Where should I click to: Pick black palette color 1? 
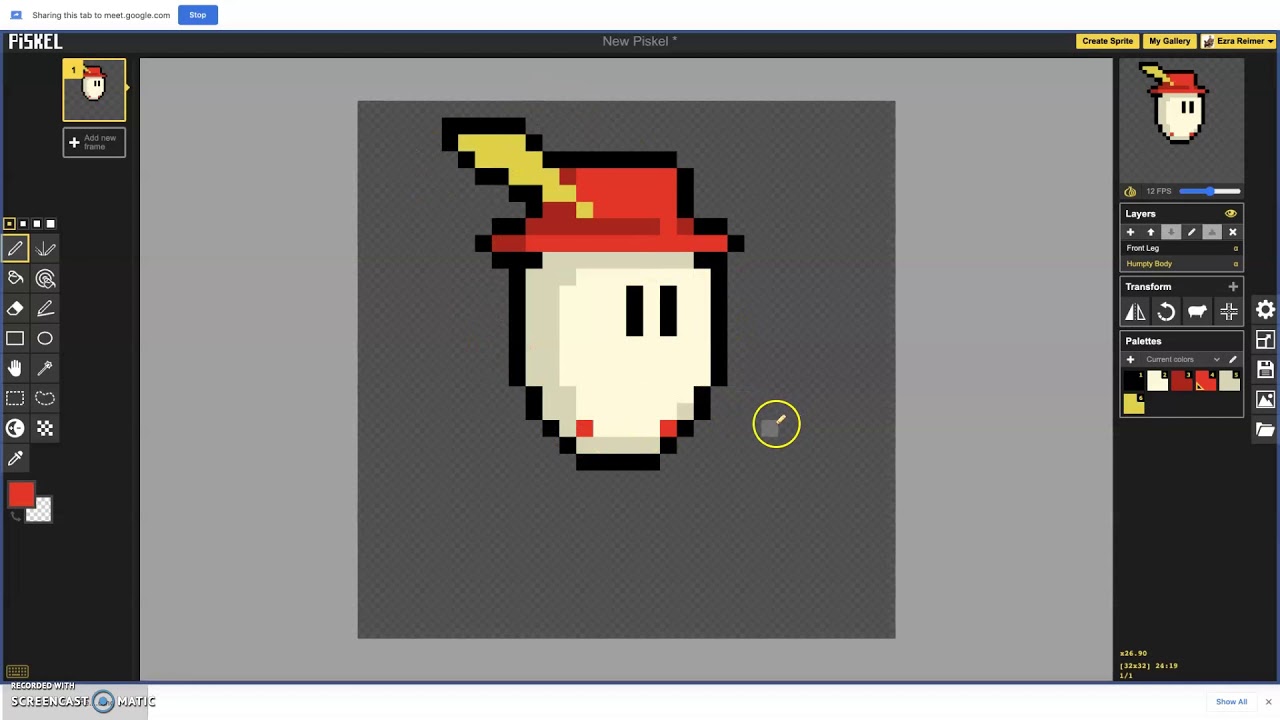coord(1133,380)
